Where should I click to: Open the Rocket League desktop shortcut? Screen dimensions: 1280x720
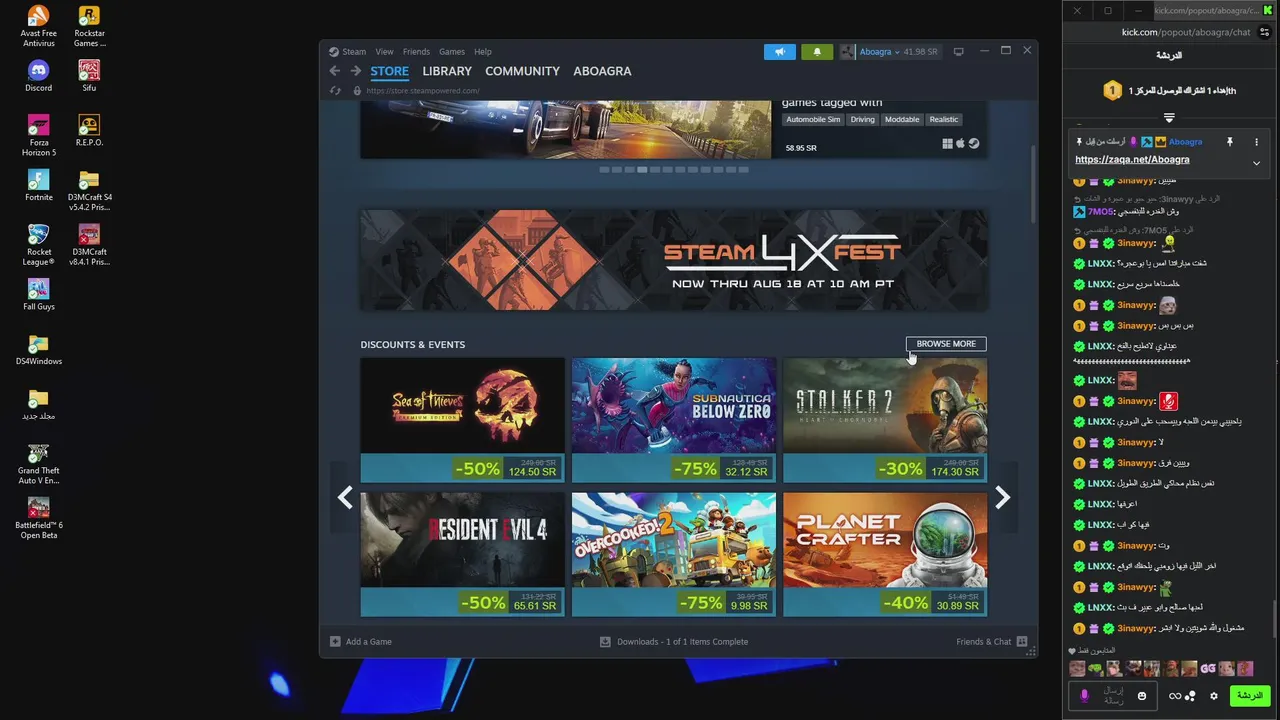tap(38, 245)
